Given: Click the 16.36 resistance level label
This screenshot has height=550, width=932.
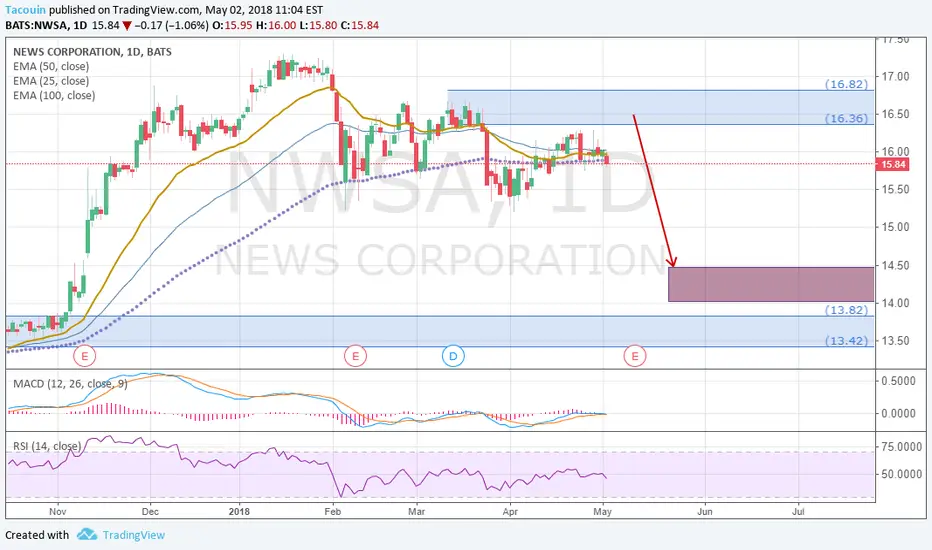Looking at the screenshot, I should (x=846, y=118).
